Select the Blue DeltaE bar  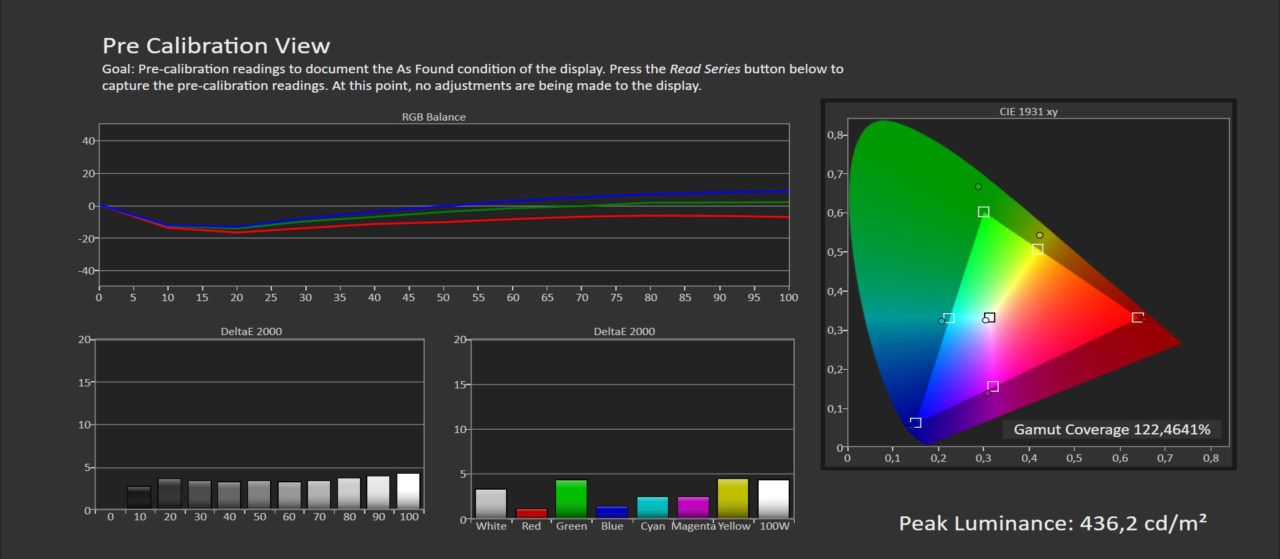[x=611, y=512]
